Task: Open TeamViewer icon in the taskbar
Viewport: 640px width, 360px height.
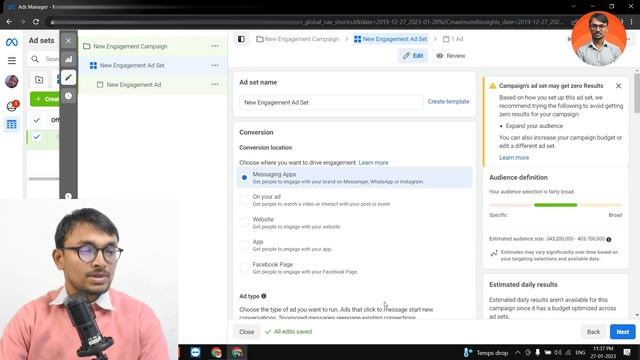Action: [196, 352]
